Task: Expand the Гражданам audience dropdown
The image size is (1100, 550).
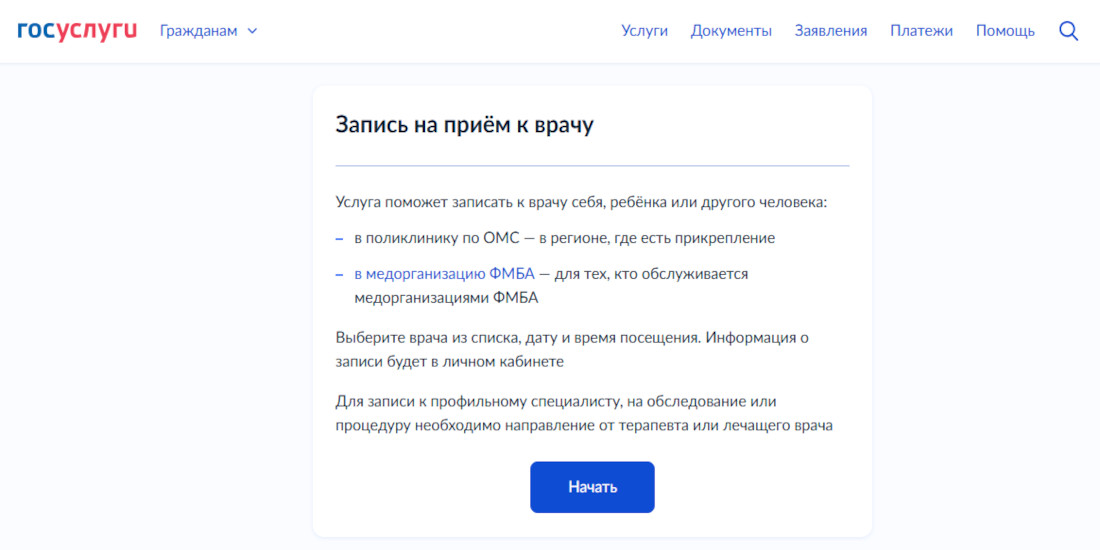Action: coord(199,31)
